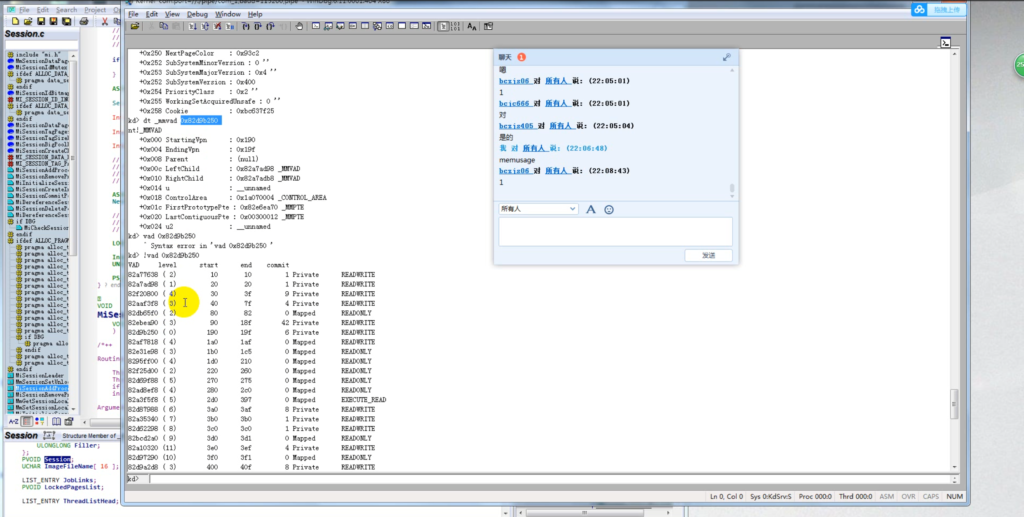This screenshot has width=1024, height=517.
Task: Open the WinDbg File menu
Action: click(x=133, y=14)
